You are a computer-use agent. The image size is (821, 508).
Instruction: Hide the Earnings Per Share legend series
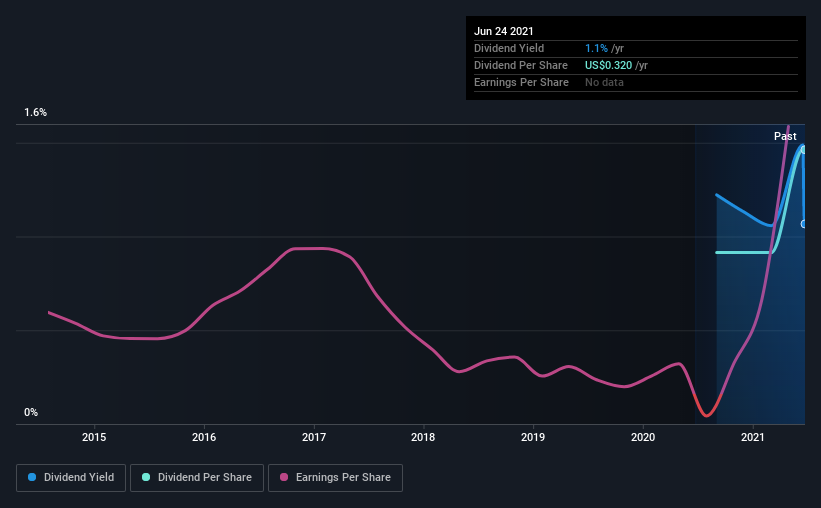[335, 478]
